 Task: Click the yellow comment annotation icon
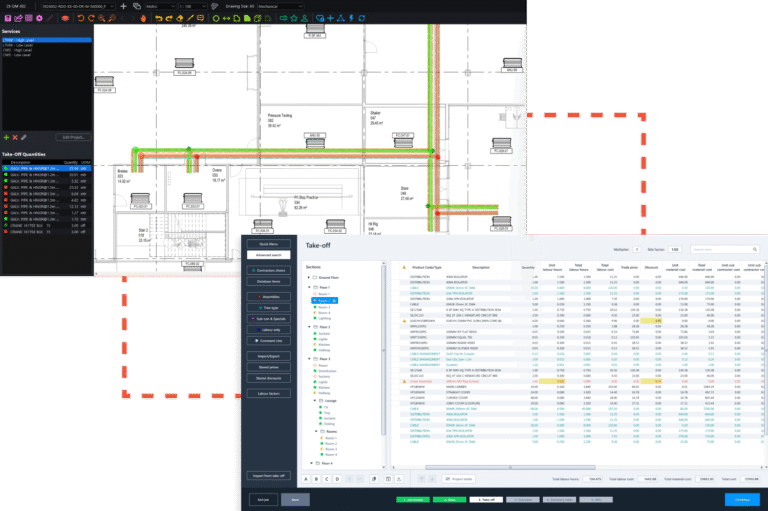click(x=200, y=18)
